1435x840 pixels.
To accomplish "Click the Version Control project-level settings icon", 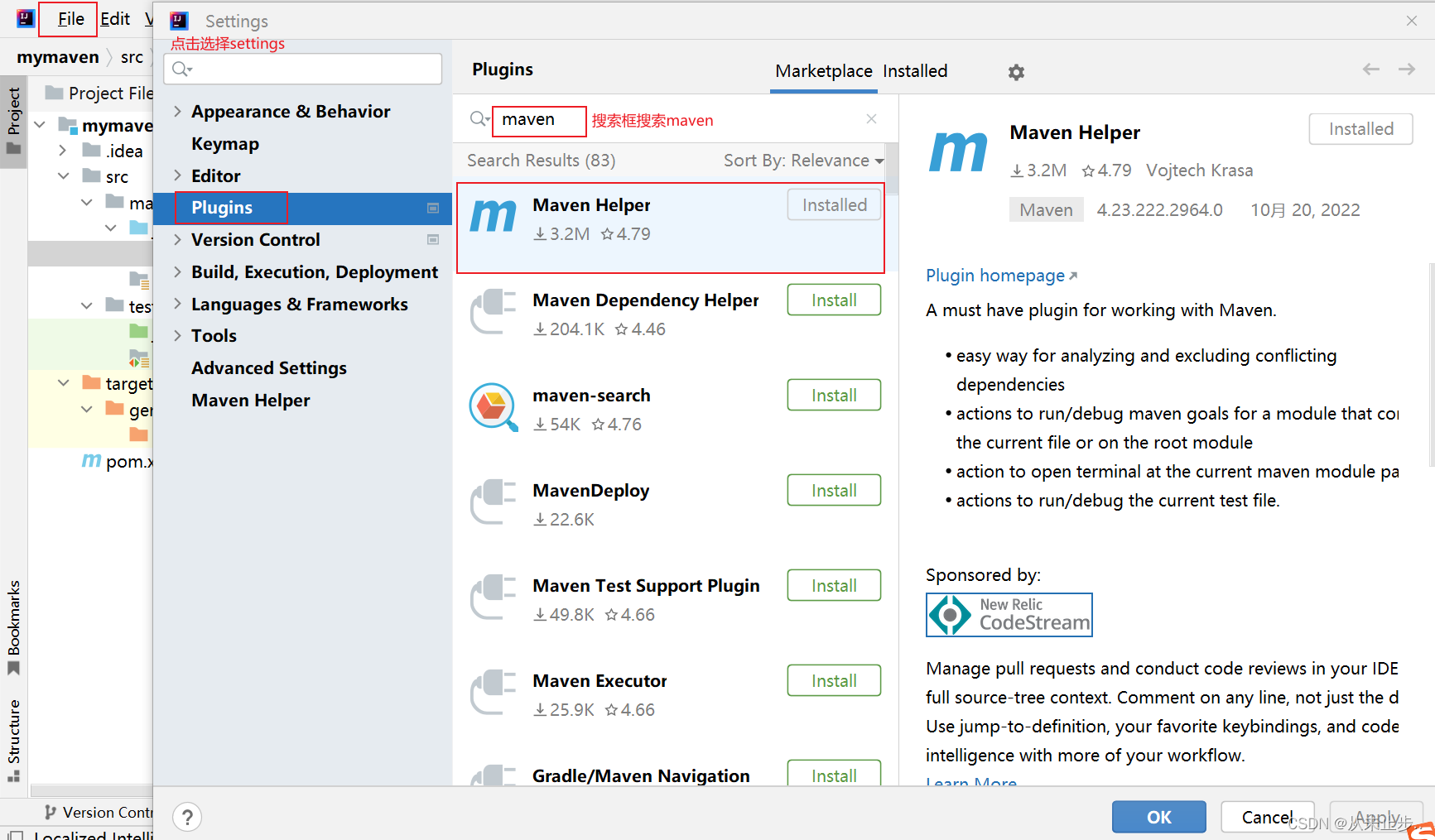I will coord(433,240).
